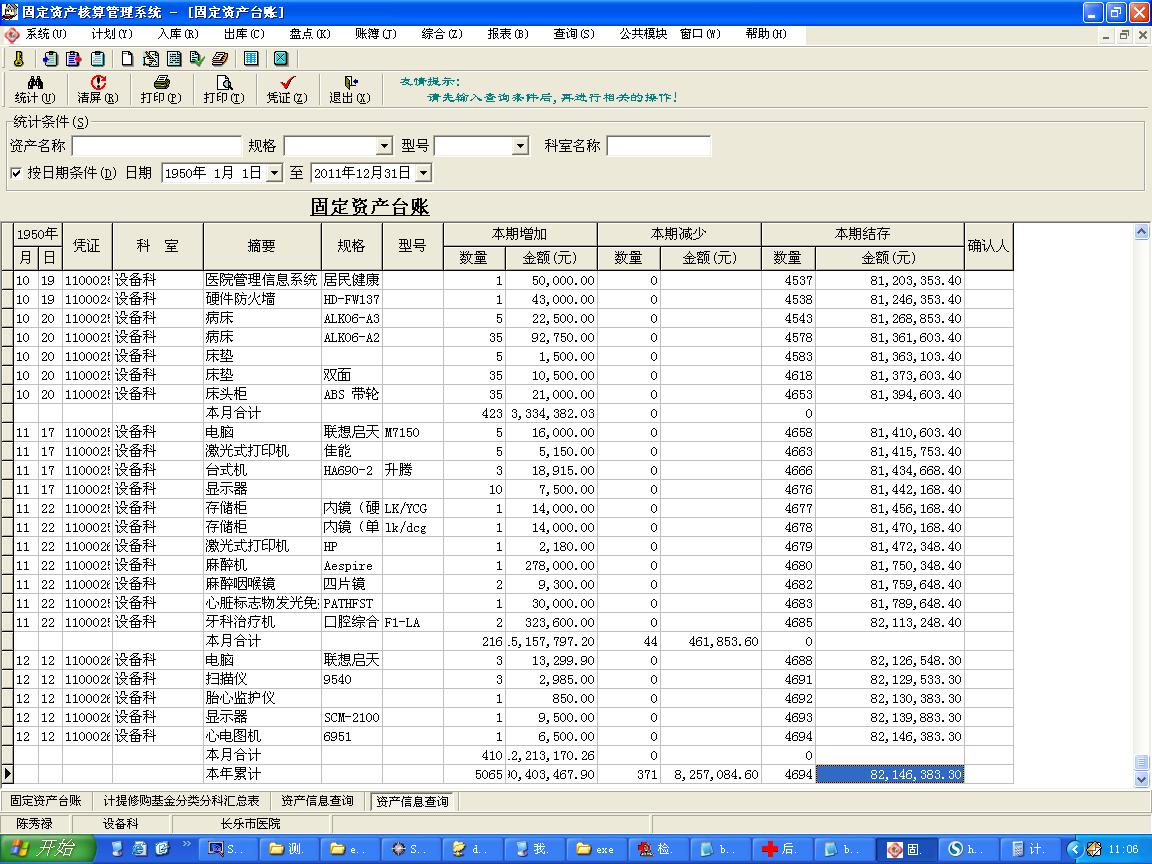Select the 医院管理信息系统 row cell
Screen dimensions: 1152x864
[x=262, y=280]
